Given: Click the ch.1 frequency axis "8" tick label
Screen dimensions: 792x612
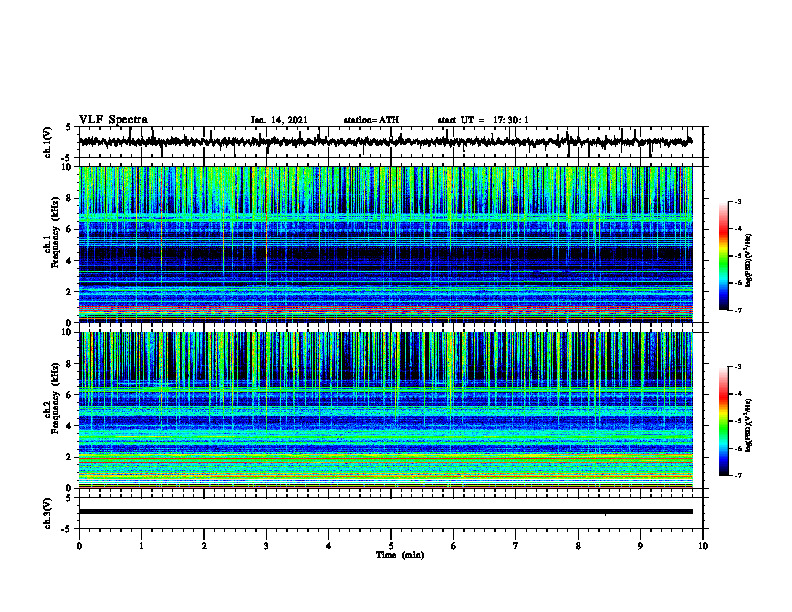Looking at the screenshot, I should tap(70, 198).
